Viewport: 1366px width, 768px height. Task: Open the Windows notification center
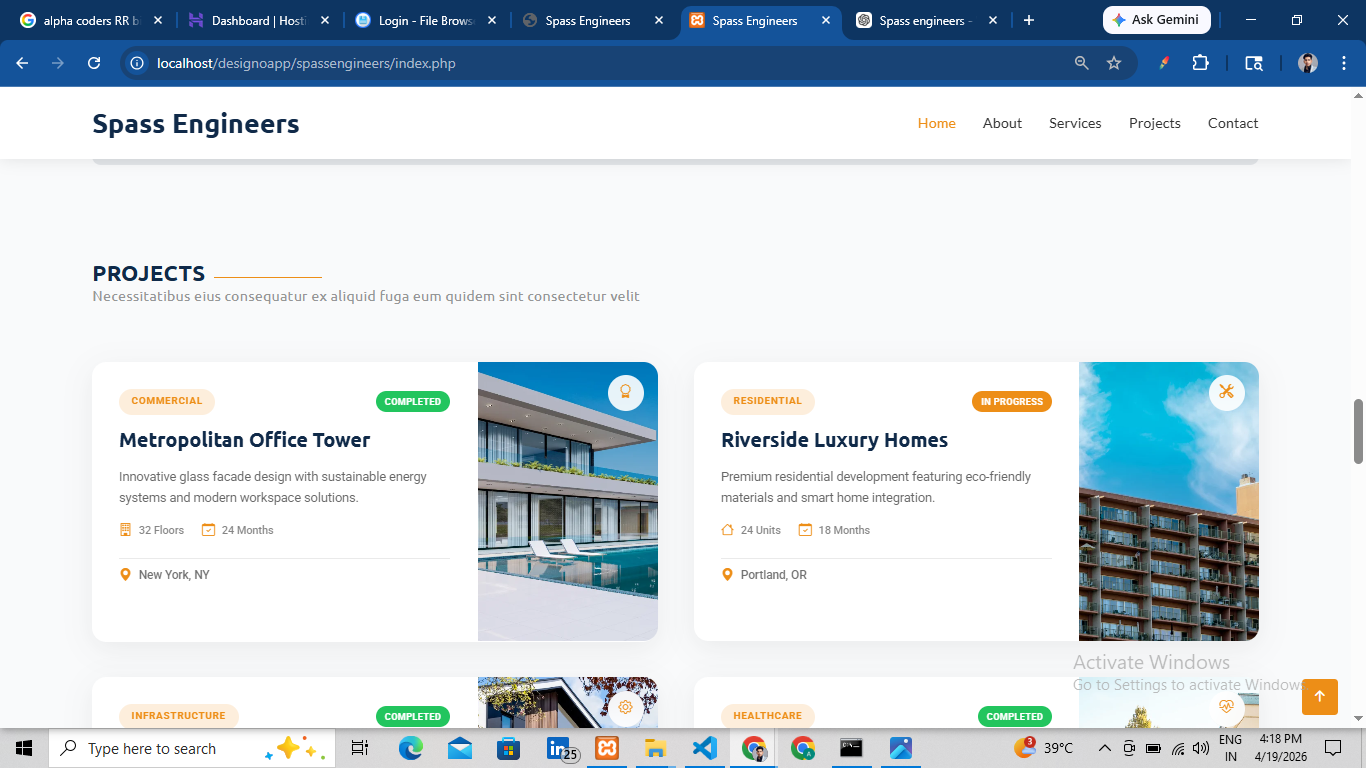pos(1332,748)
